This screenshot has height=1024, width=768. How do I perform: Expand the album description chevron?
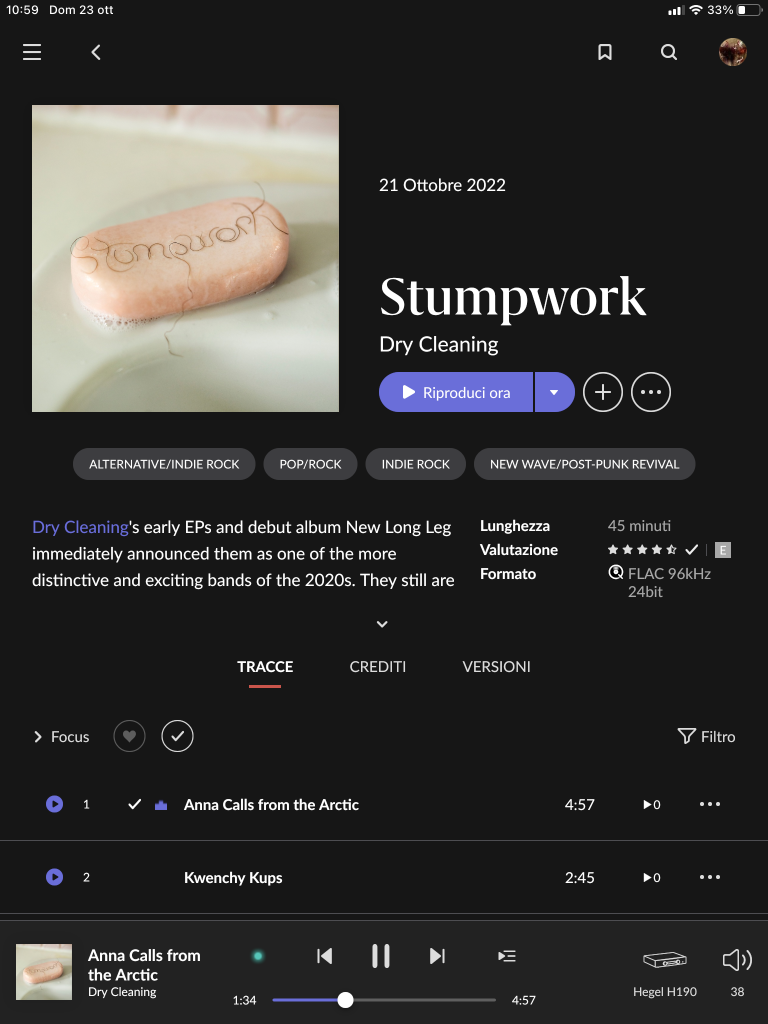(x=382, y=624)
